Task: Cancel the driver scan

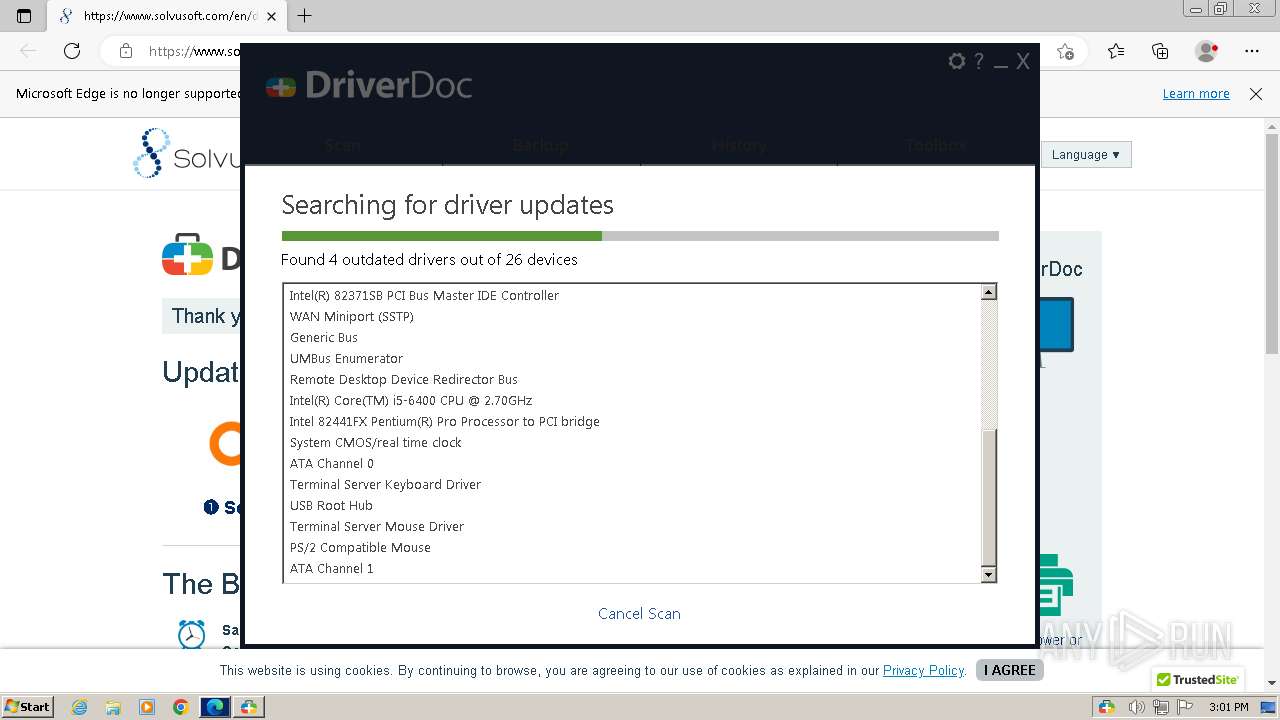Action: [639, 614]
